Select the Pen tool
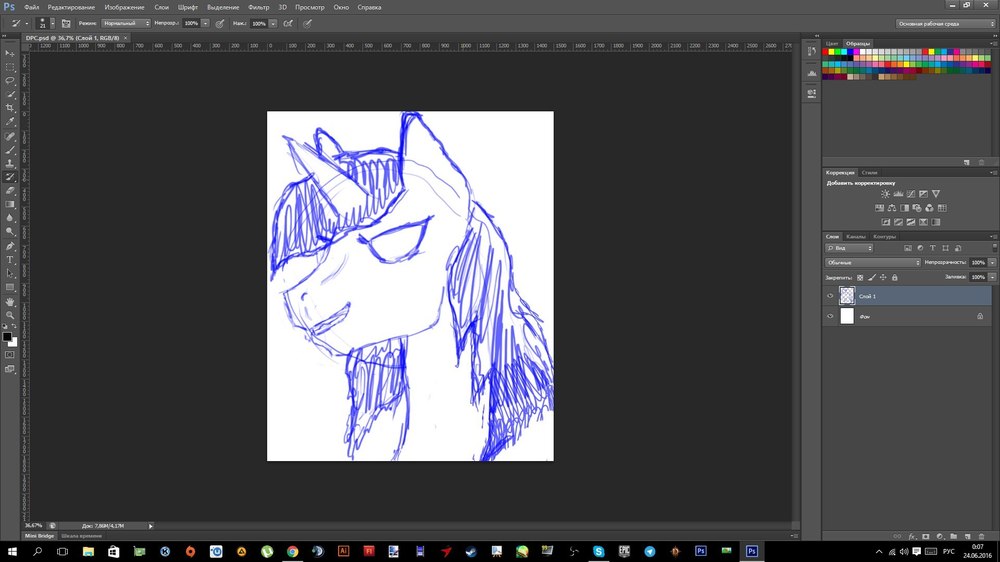 [x=10, y=246]
